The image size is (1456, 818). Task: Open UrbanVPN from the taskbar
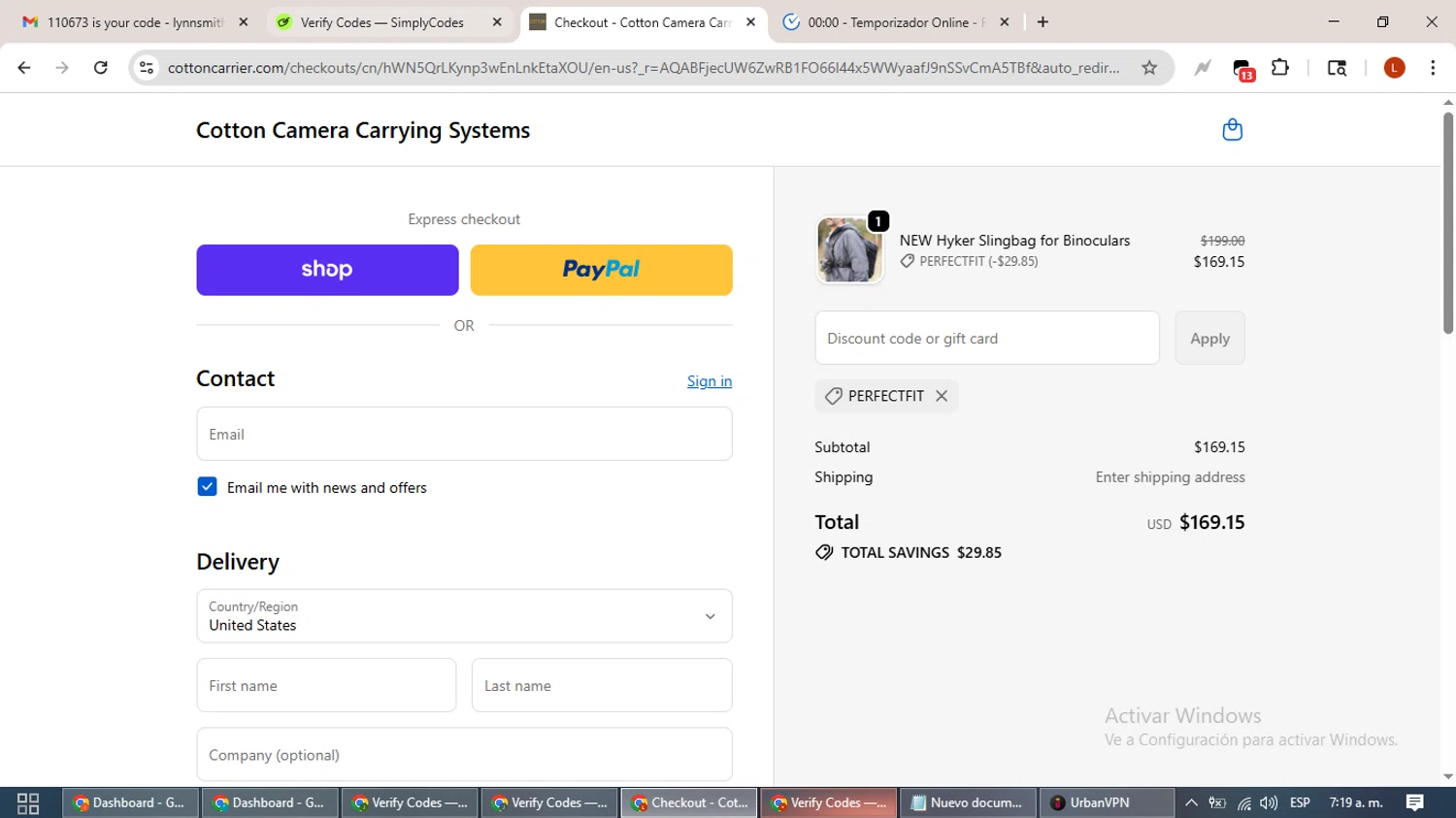pyautogui.click(x=1107, y=802)
